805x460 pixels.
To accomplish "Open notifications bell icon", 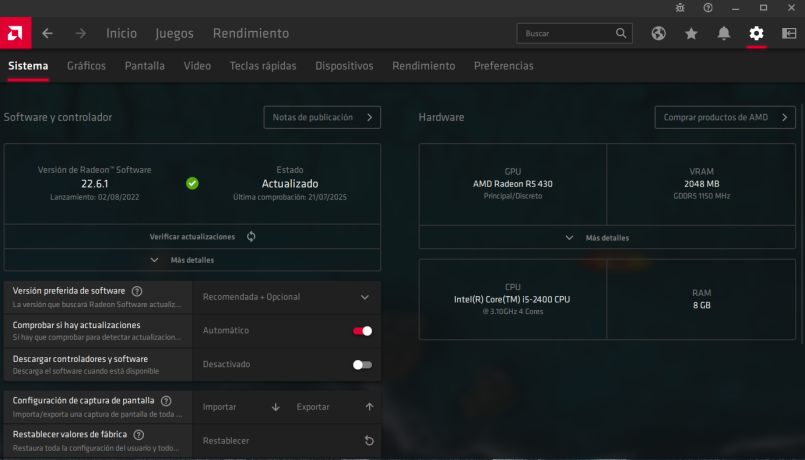I will tap(724, 33).
